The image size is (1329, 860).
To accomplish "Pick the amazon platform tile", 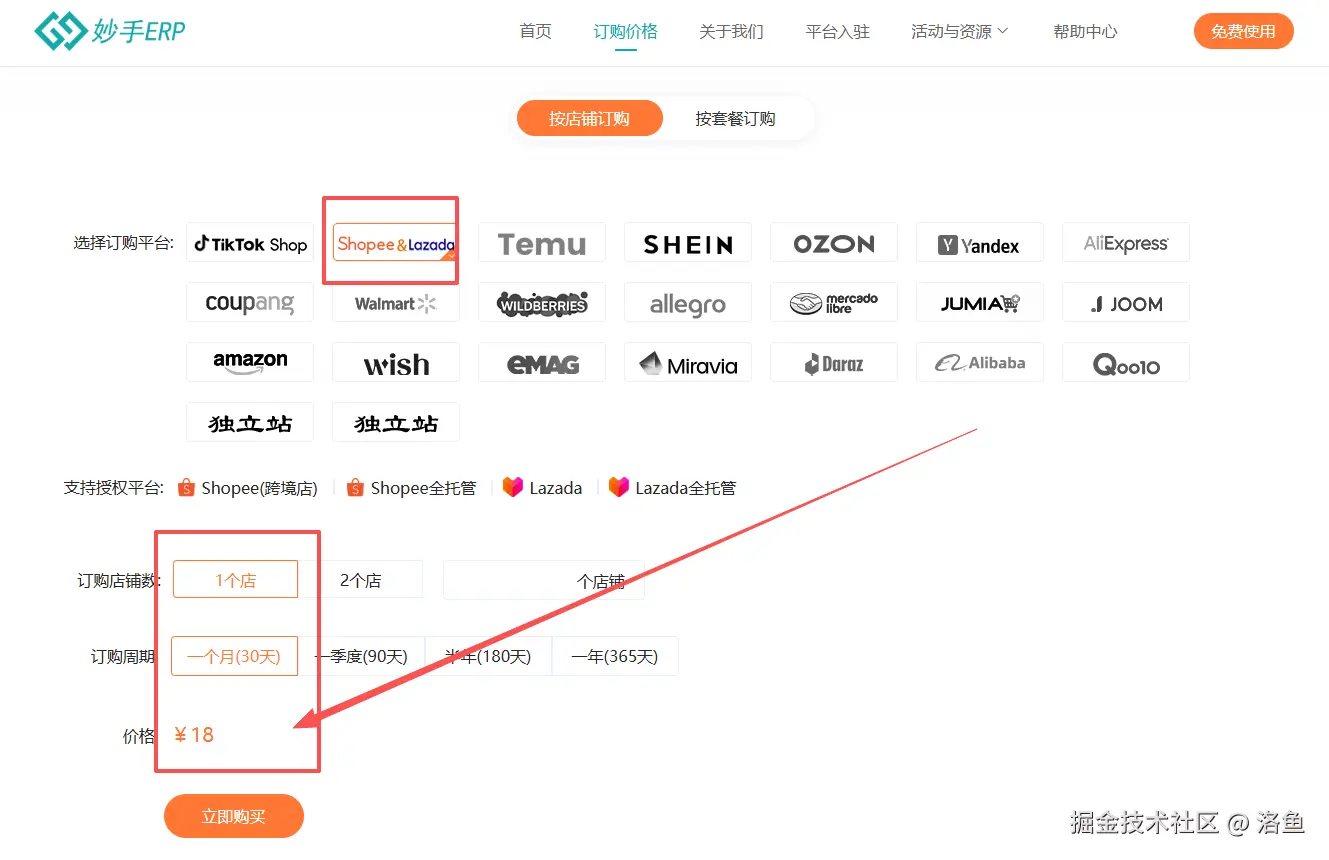I will coord(250,363).
